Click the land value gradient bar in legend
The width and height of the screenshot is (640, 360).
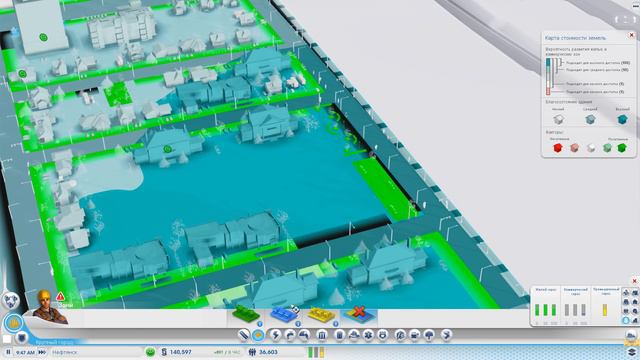[548, 76]
